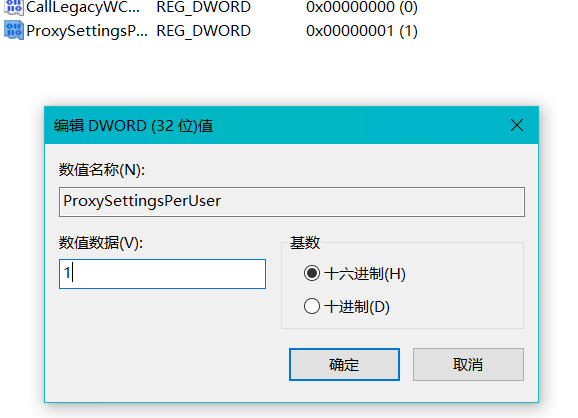Image resolution: width=578 pixels, height=418 pixels.
Task: Click the ProxySettingsP DWORD value icon
Action: point(14,31)
